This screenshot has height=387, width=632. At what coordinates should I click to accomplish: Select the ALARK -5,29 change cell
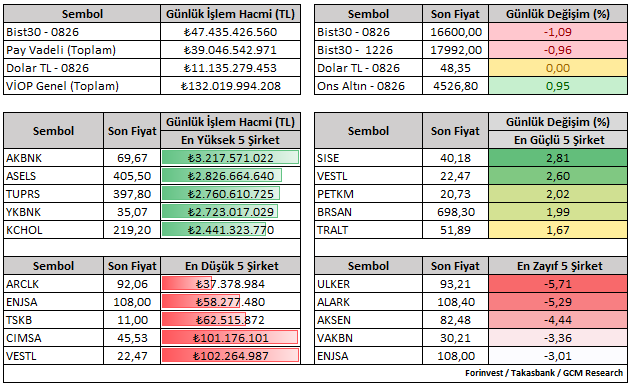tap(558, 302)
